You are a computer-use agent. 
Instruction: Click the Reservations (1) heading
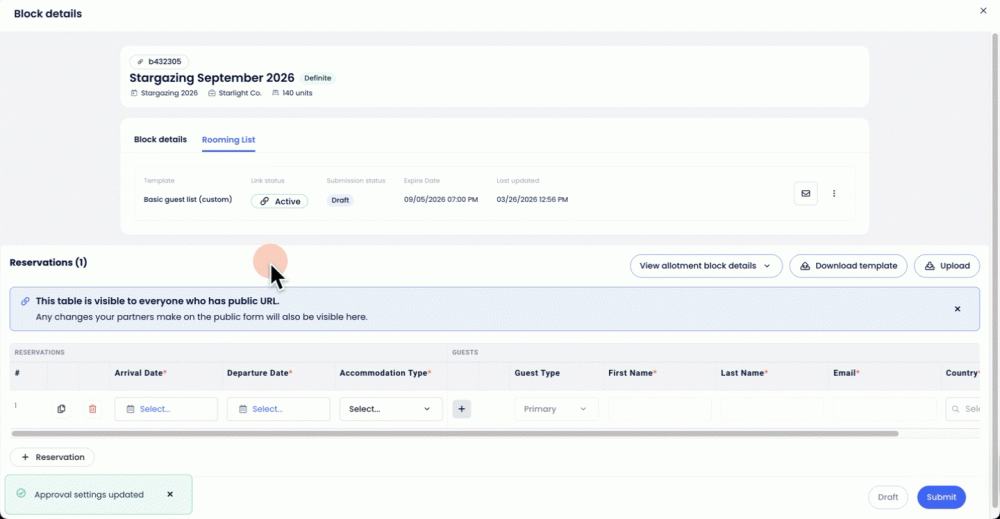click(48, 263)
